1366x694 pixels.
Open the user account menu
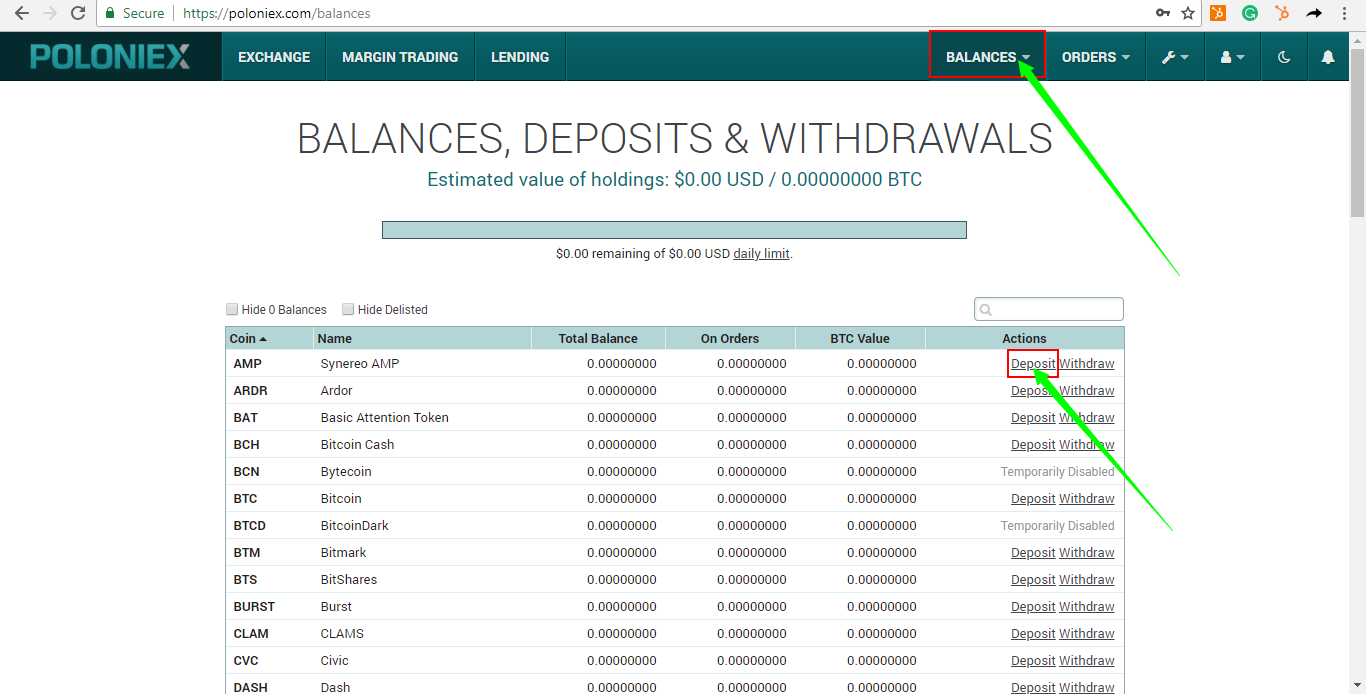coord(1232,57)
